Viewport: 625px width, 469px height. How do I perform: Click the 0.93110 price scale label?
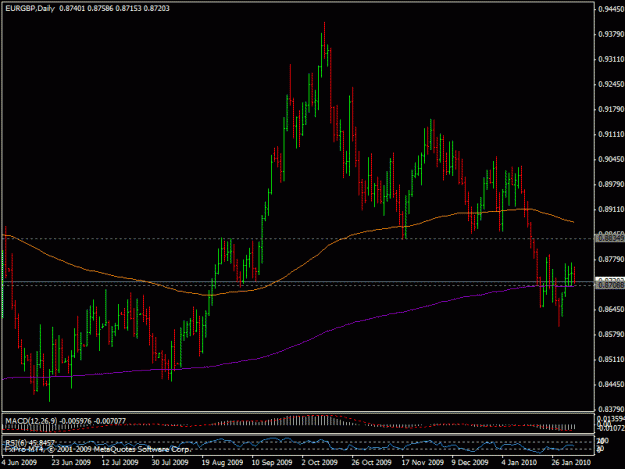coord(611,59)
